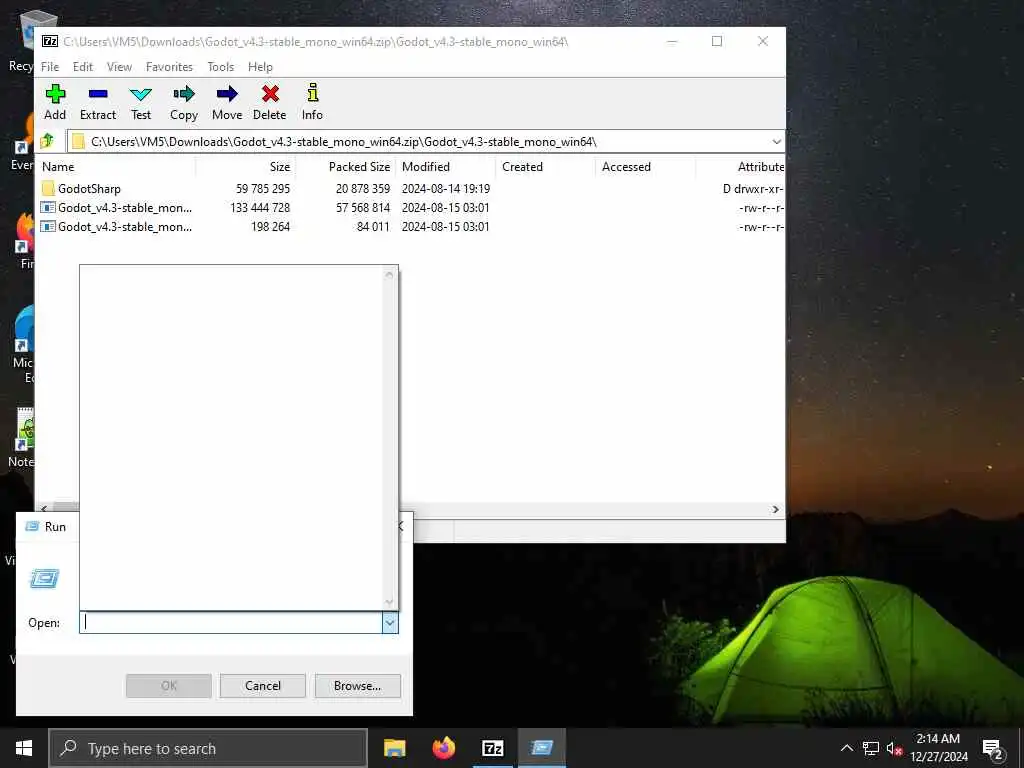Click the Run dialog taskbar button
Viewport: 1024px width, 768px height.
pos(542,748)
